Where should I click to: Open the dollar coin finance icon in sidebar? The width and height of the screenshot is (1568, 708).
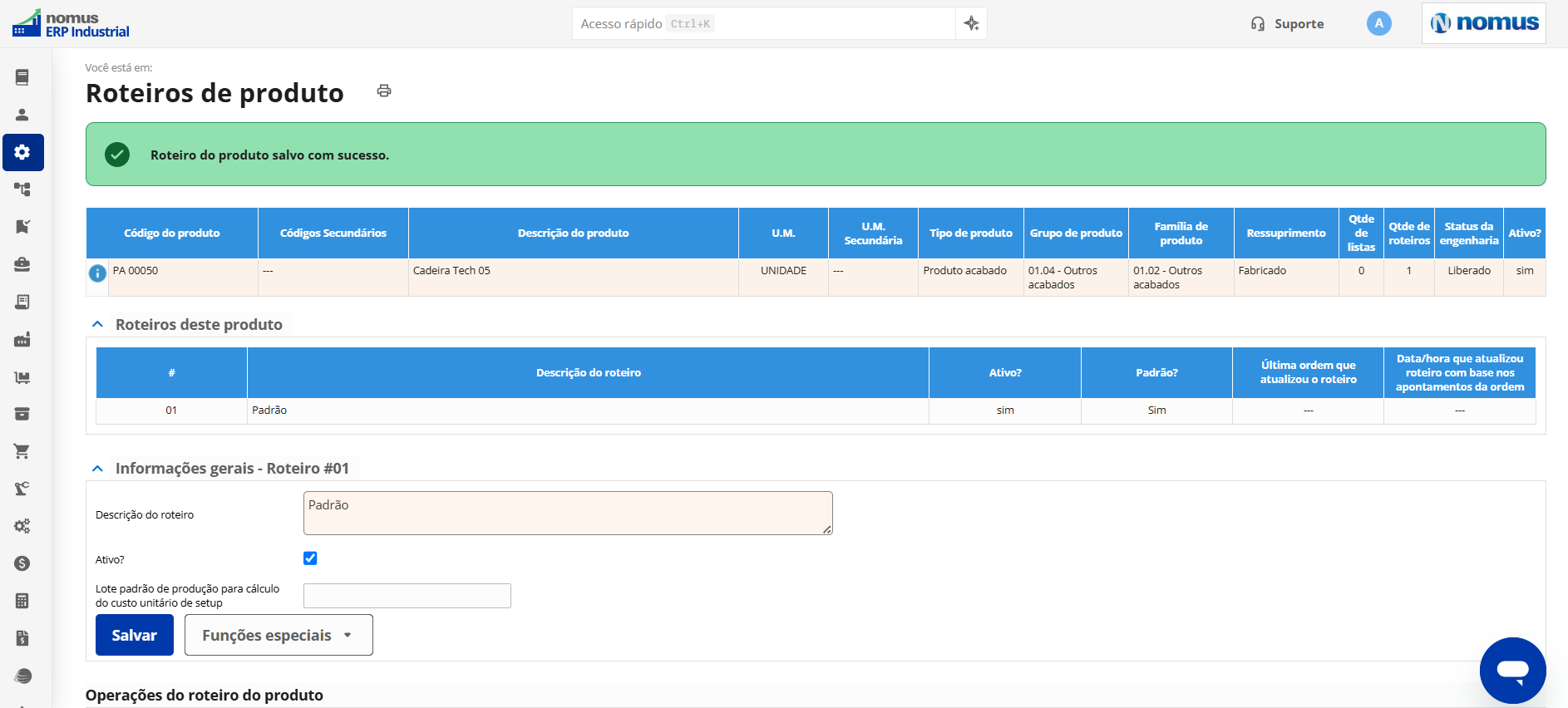[22, 563]
